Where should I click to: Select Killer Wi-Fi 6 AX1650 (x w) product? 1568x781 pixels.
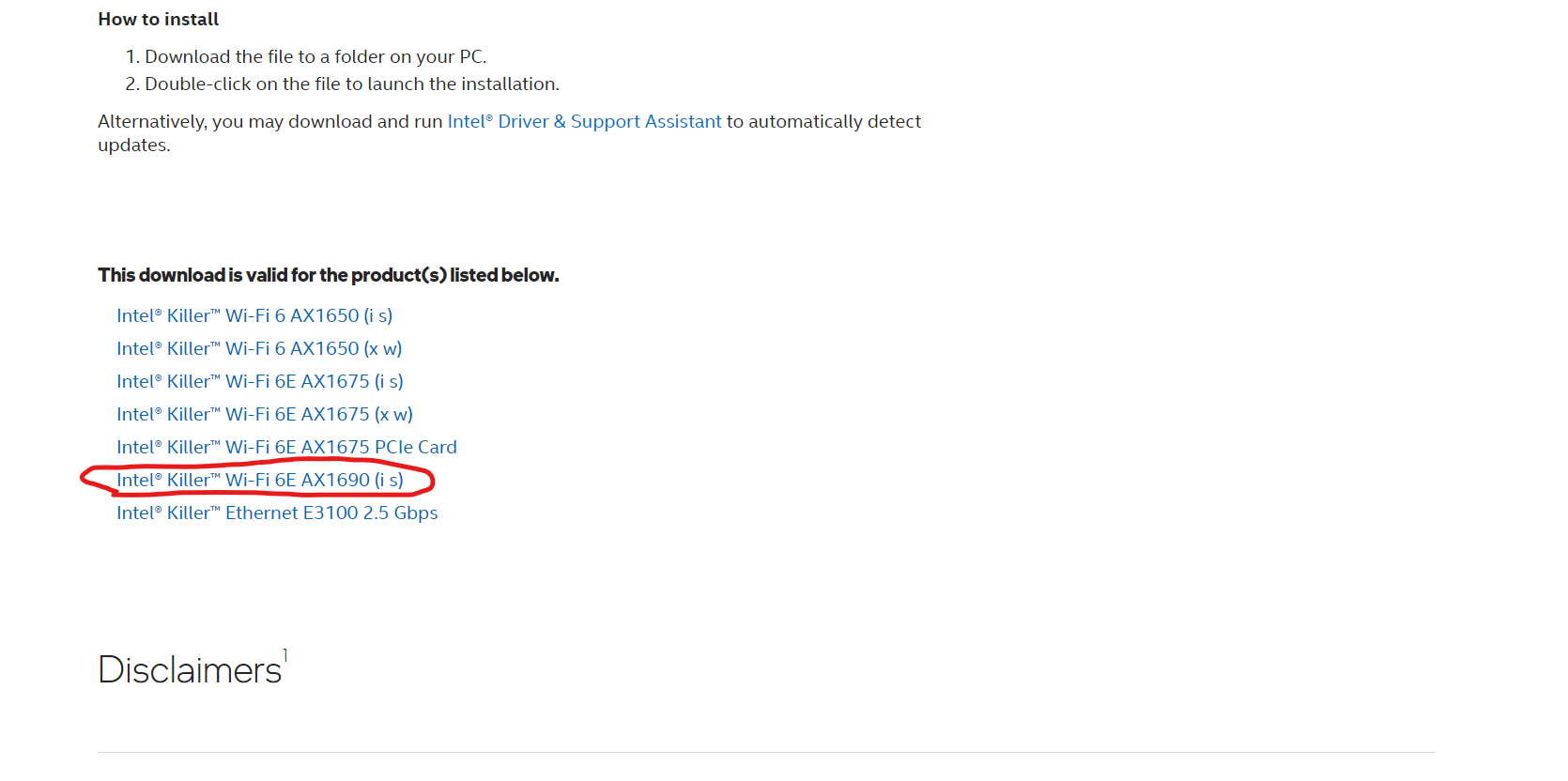click(x=259, y=349)
